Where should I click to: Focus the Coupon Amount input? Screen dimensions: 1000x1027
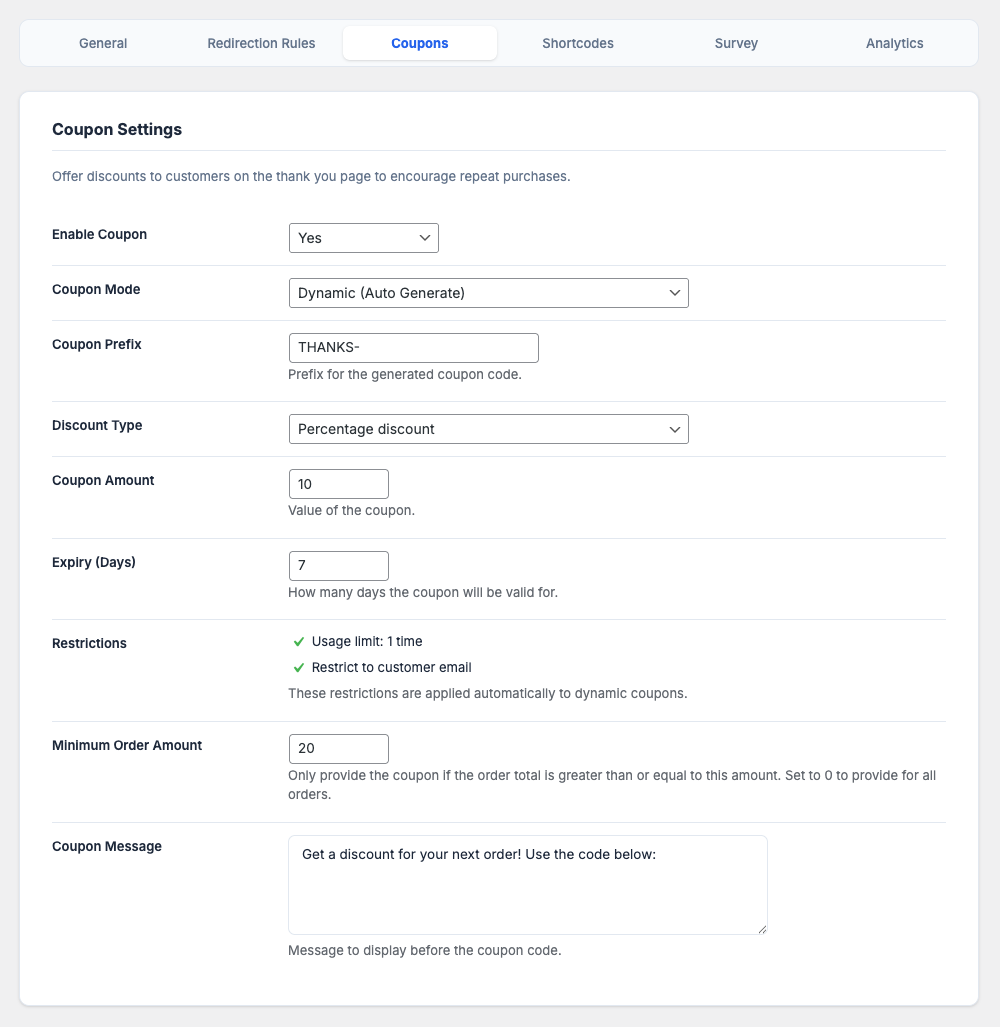click(x=338, y=484)
